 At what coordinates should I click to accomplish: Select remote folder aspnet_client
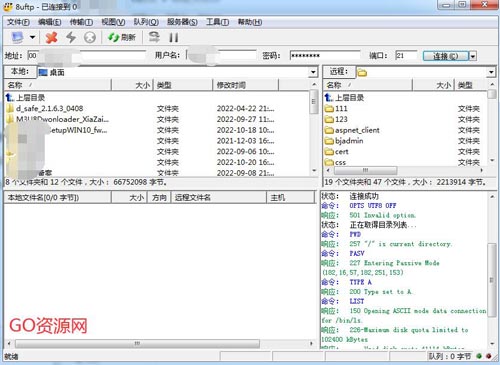352,130
